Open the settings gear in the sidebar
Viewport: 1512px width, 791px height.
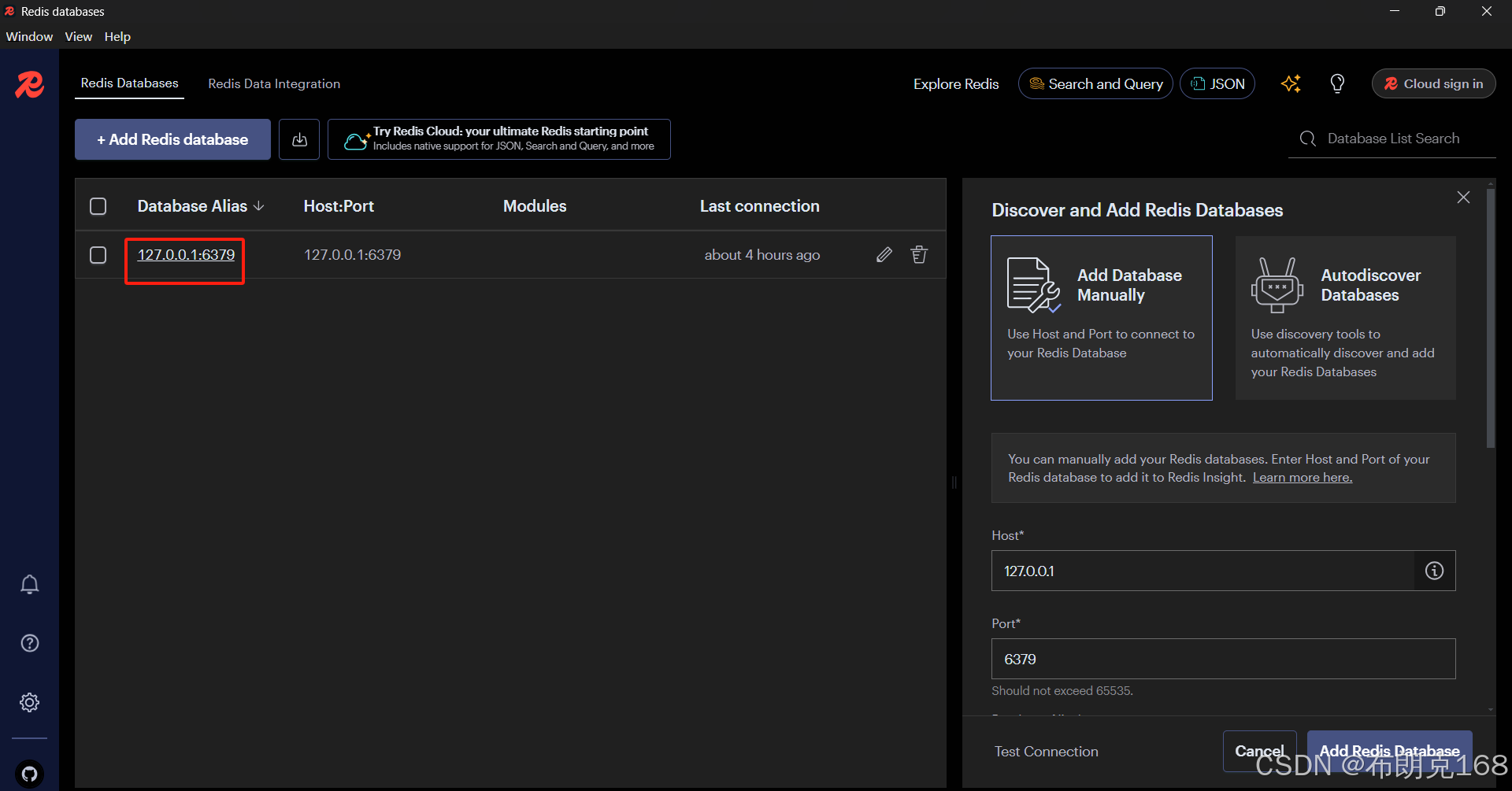coord(30,702)
